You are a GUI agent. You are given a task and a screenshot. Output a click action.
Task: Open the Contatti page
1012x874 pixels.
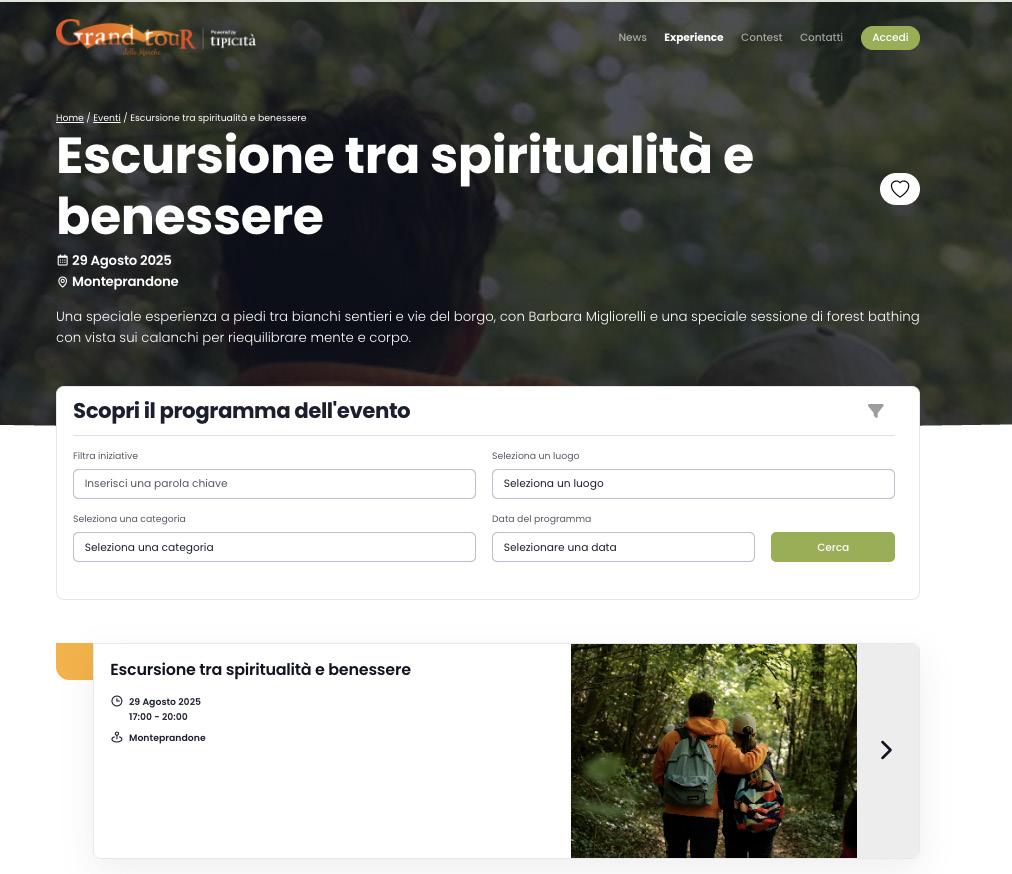click(x=821, y=37)
